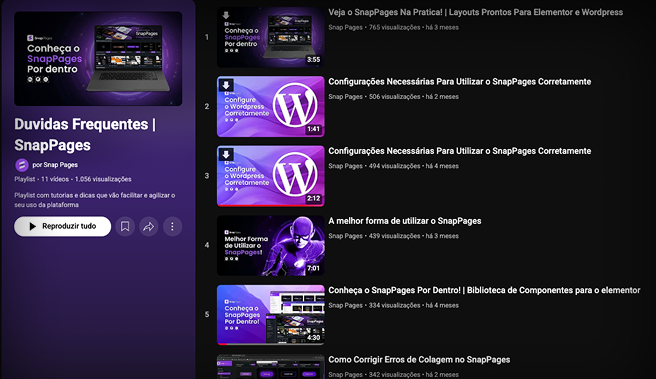Open video 5 thumbnail with 4:30 duration
656x379 pixels.
click(271, 315)
